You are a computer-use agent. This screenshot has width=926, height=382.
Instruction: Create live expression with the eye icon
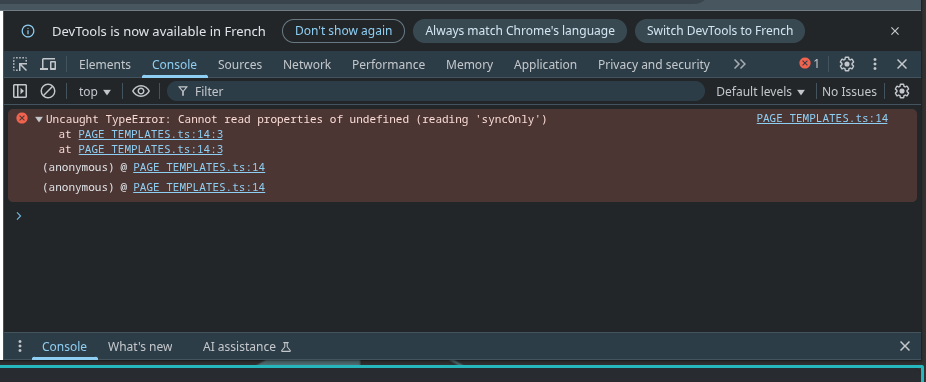pyautogui.click(x=141, y=92)
